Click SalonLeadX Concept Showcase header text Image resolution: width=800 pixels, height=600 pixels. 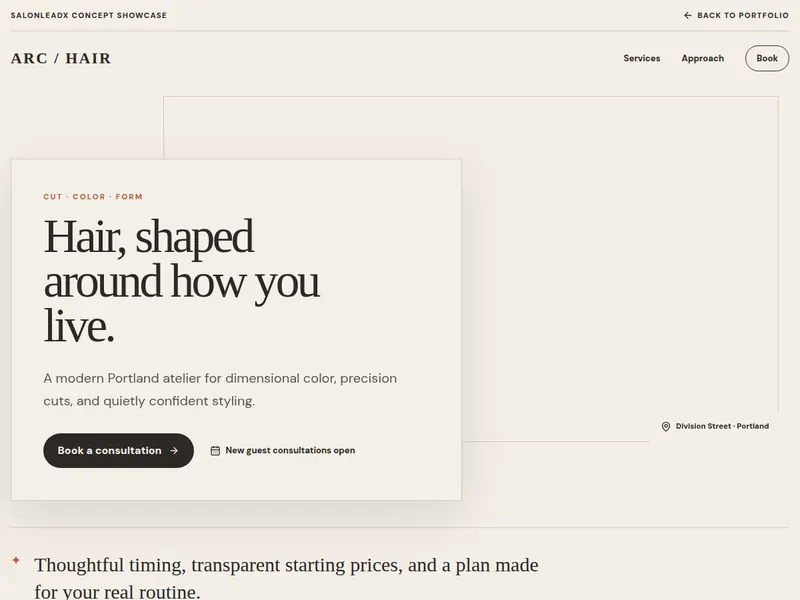coord(89,15)
